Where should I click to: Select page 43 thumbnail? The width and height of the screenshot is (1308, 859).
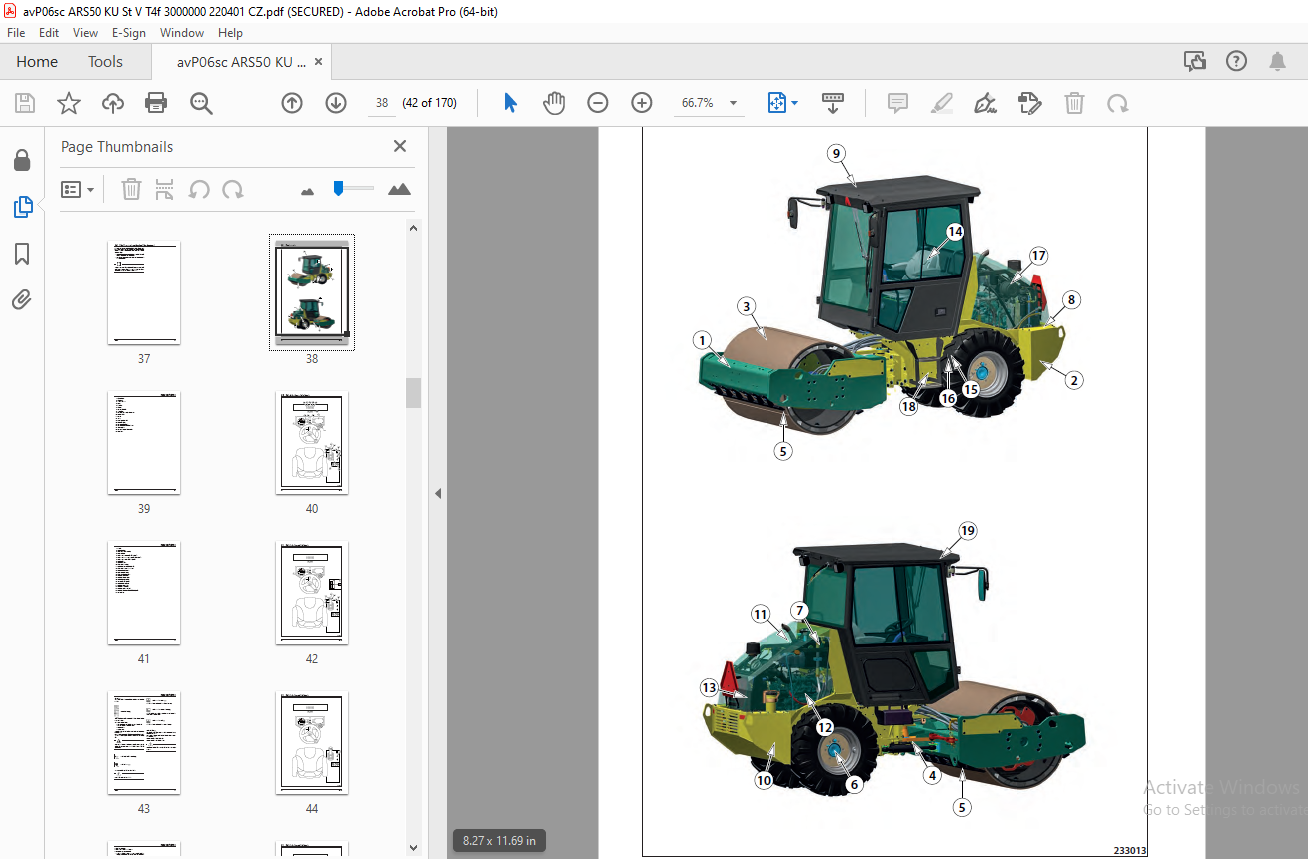click(144, 743)
